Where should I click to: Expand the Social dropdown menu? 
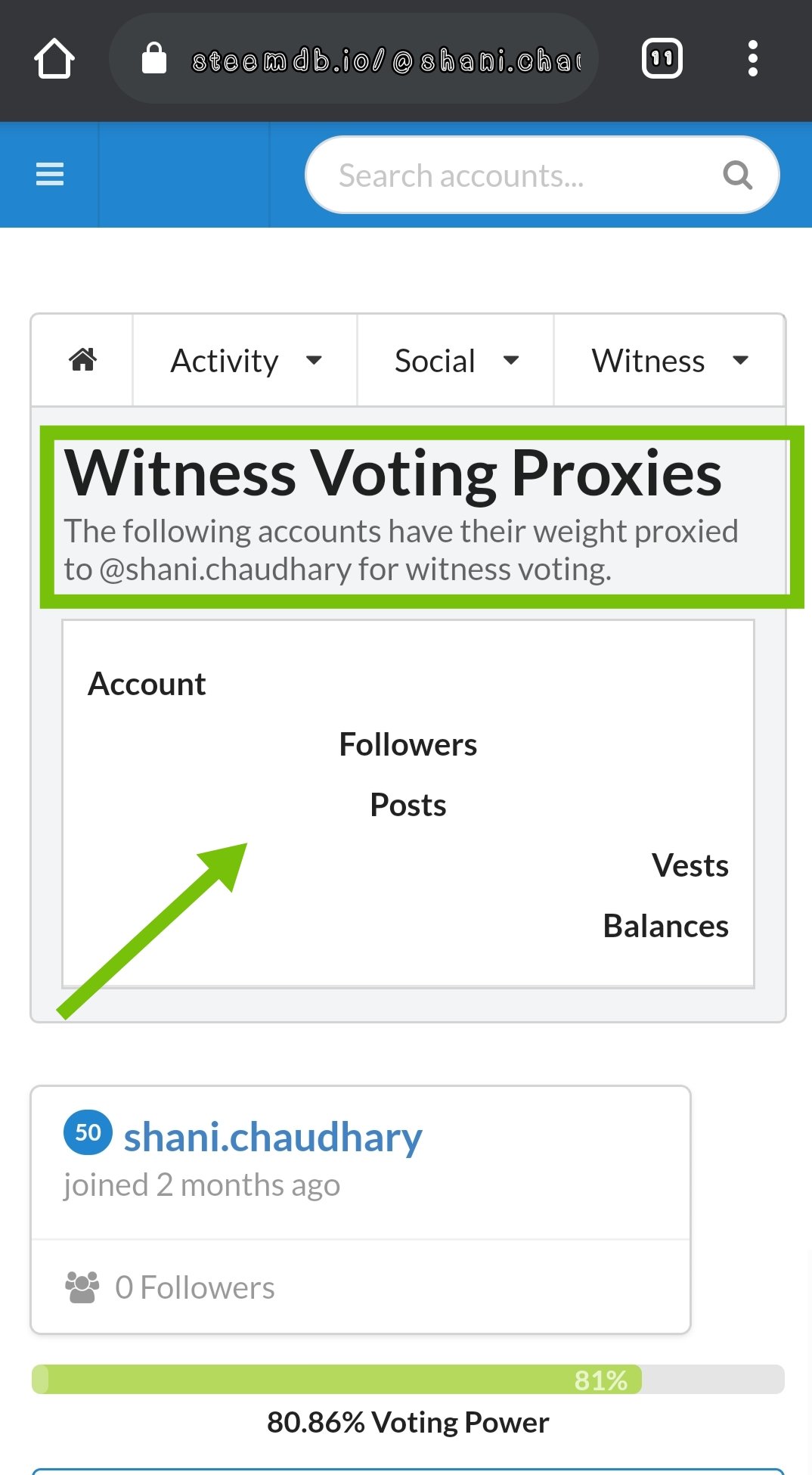pyautogui.click(x=456, y=361)
